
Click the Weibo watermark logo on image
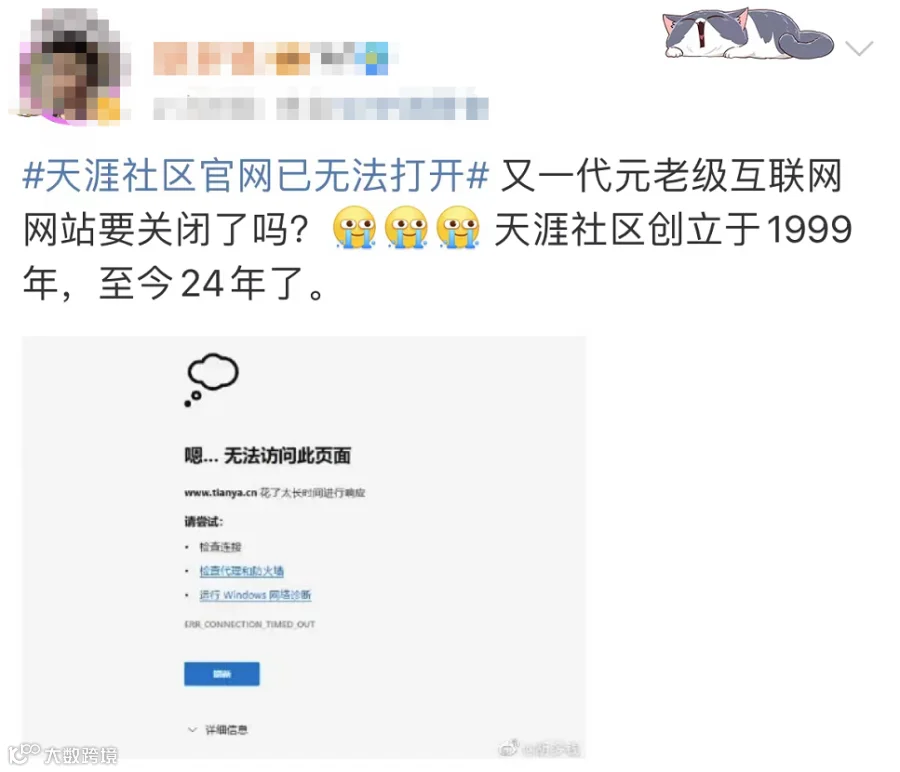539,748
